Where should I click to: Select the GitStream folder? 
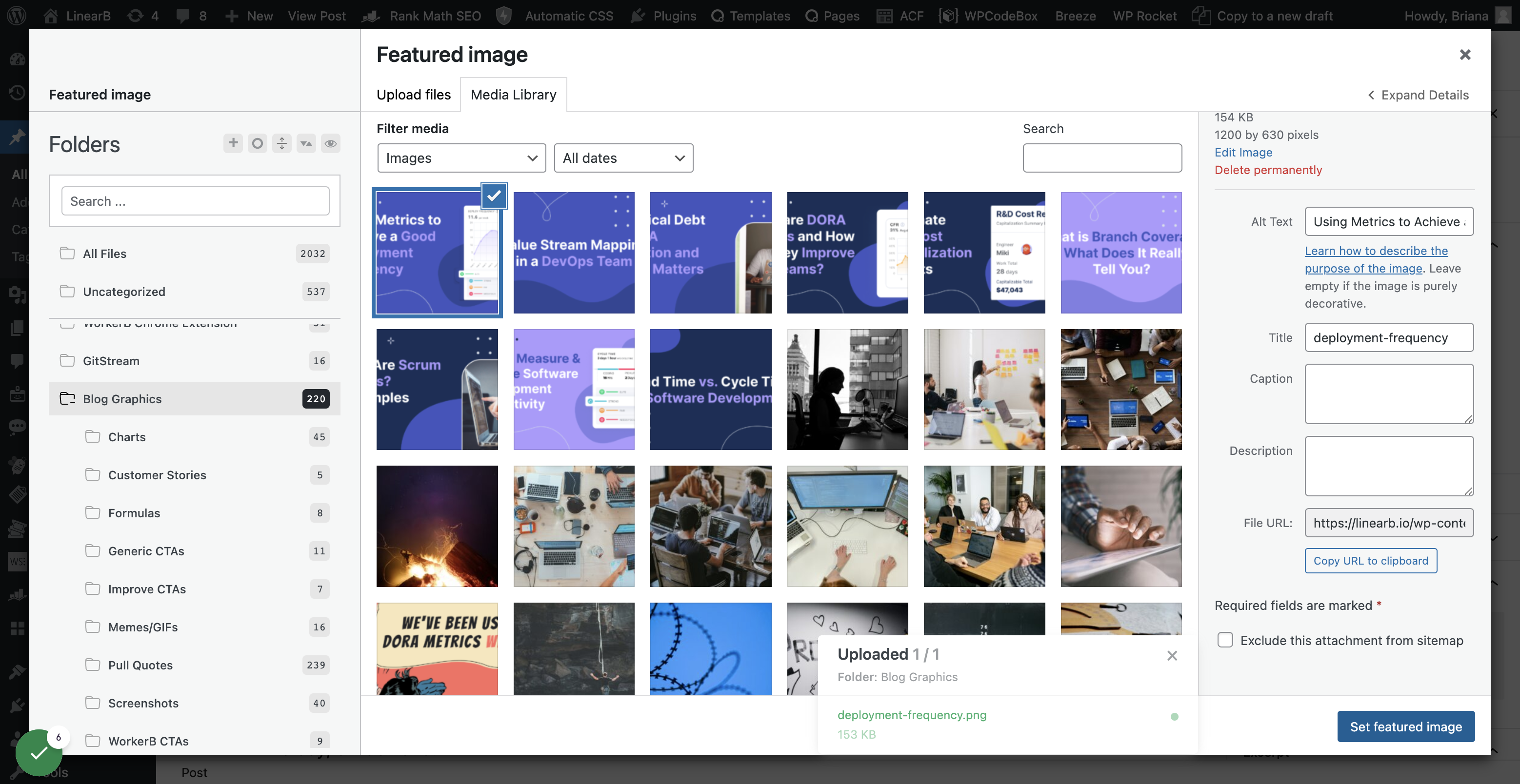[x=194, y=360]
